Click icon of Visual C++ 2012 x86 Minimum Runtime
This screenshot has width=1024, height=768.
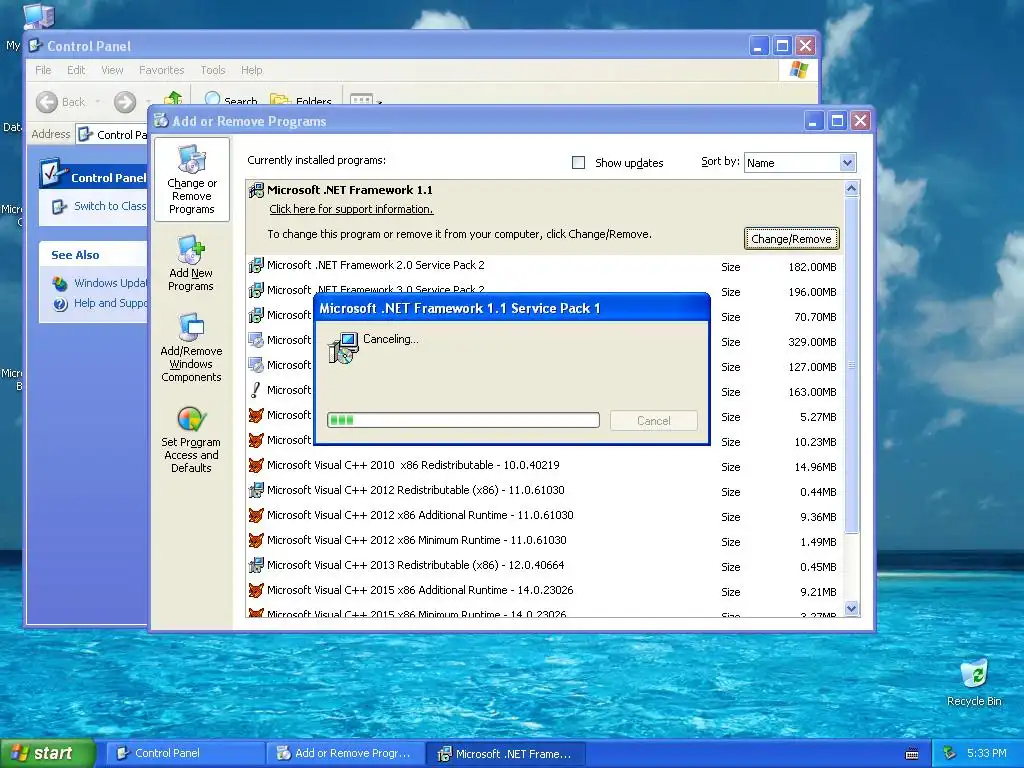click(256, 540)
